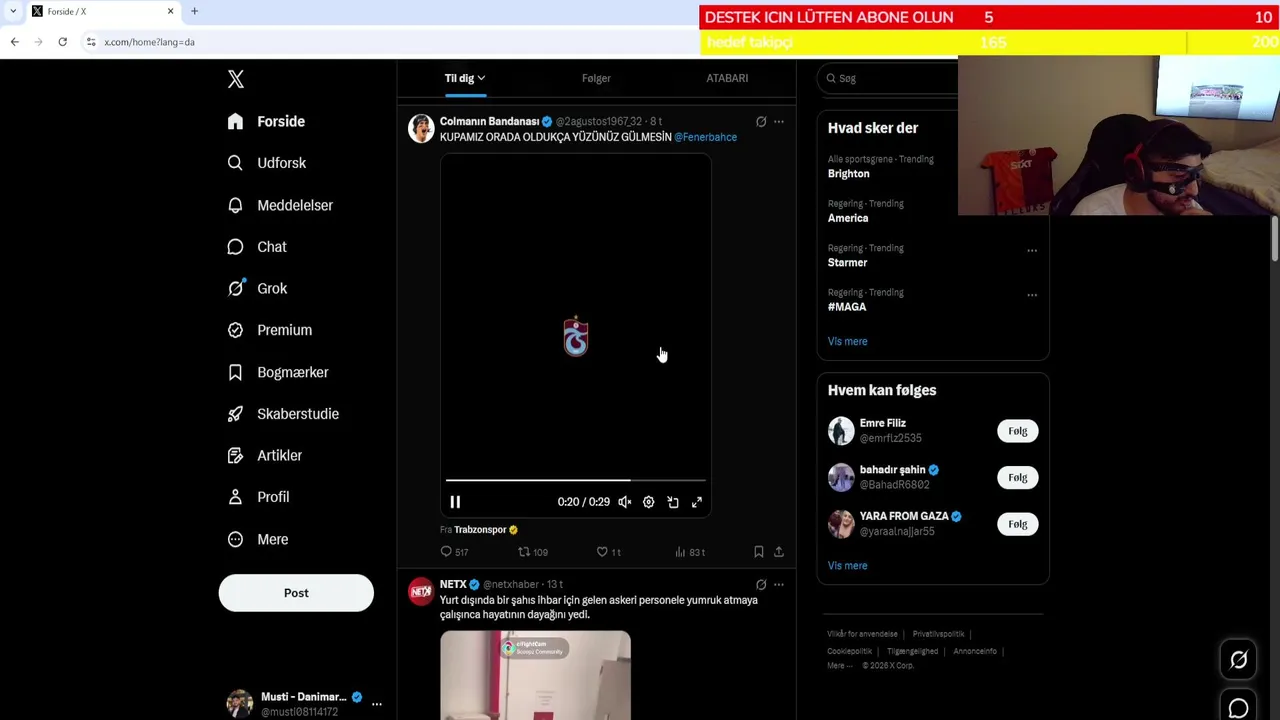Open Udforsk explore page
The height and width of the screenshot is (720, 1280).
pyautogui.click(x=267, y=163)
